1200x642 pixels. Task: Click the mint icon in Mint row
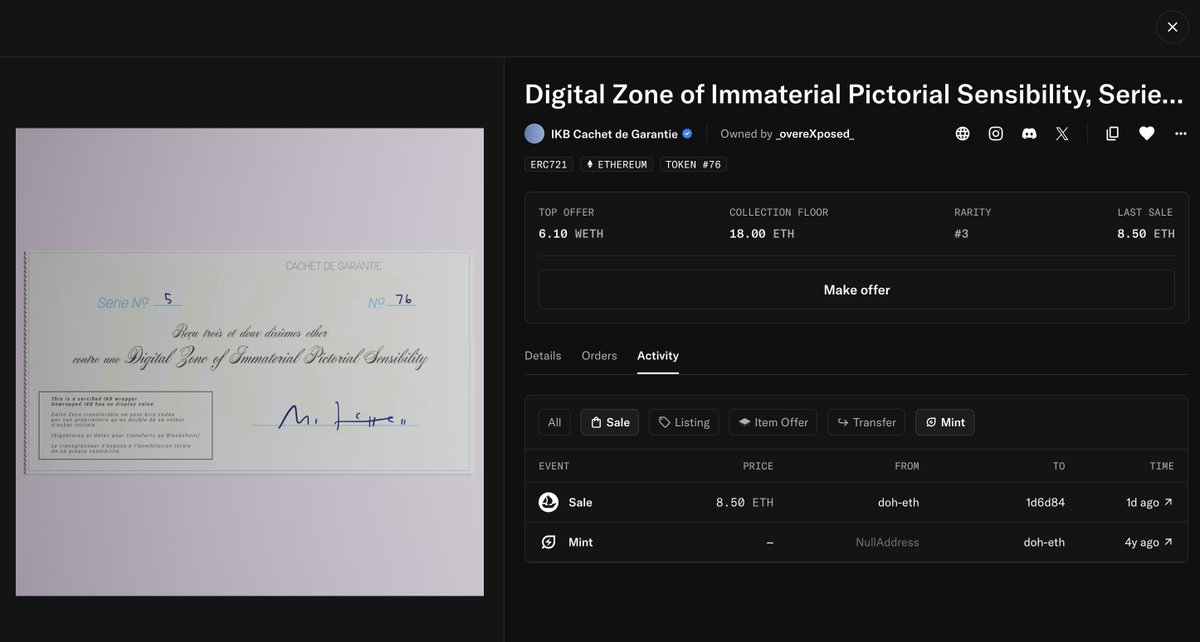click(548, 542)
